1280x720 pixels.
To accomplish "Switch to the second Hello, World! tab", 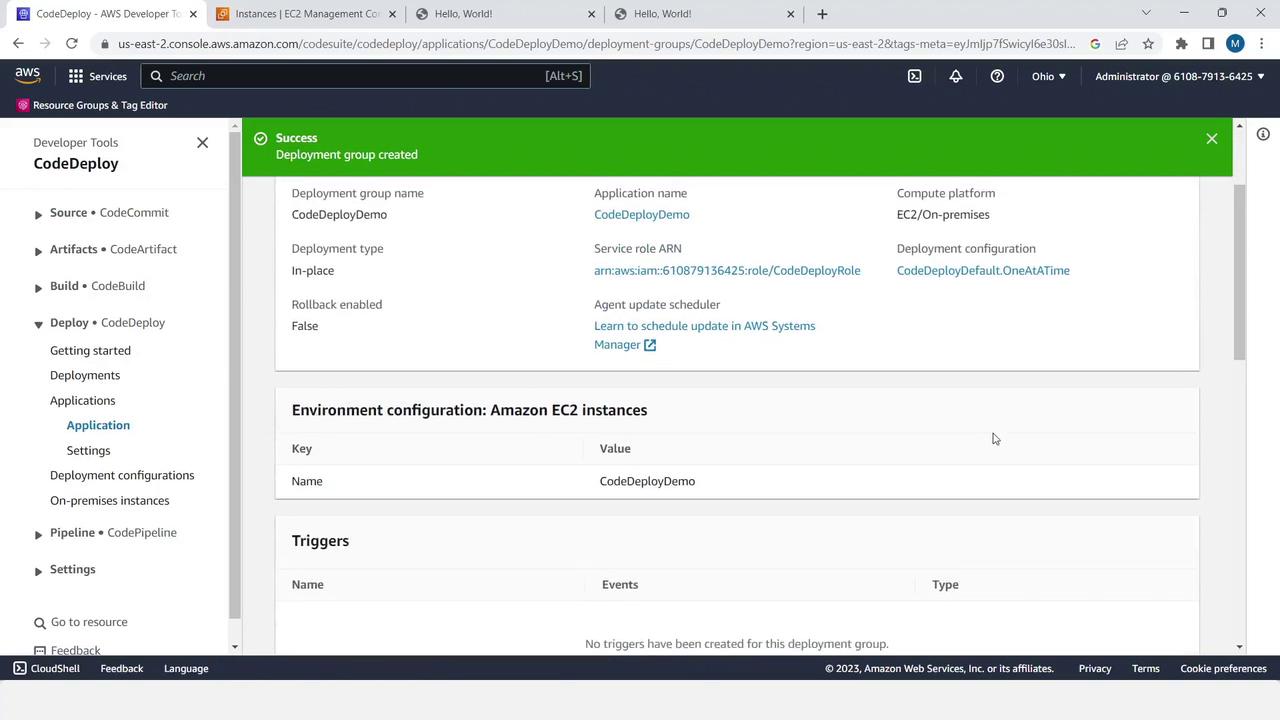I will (x=705, y=14).
